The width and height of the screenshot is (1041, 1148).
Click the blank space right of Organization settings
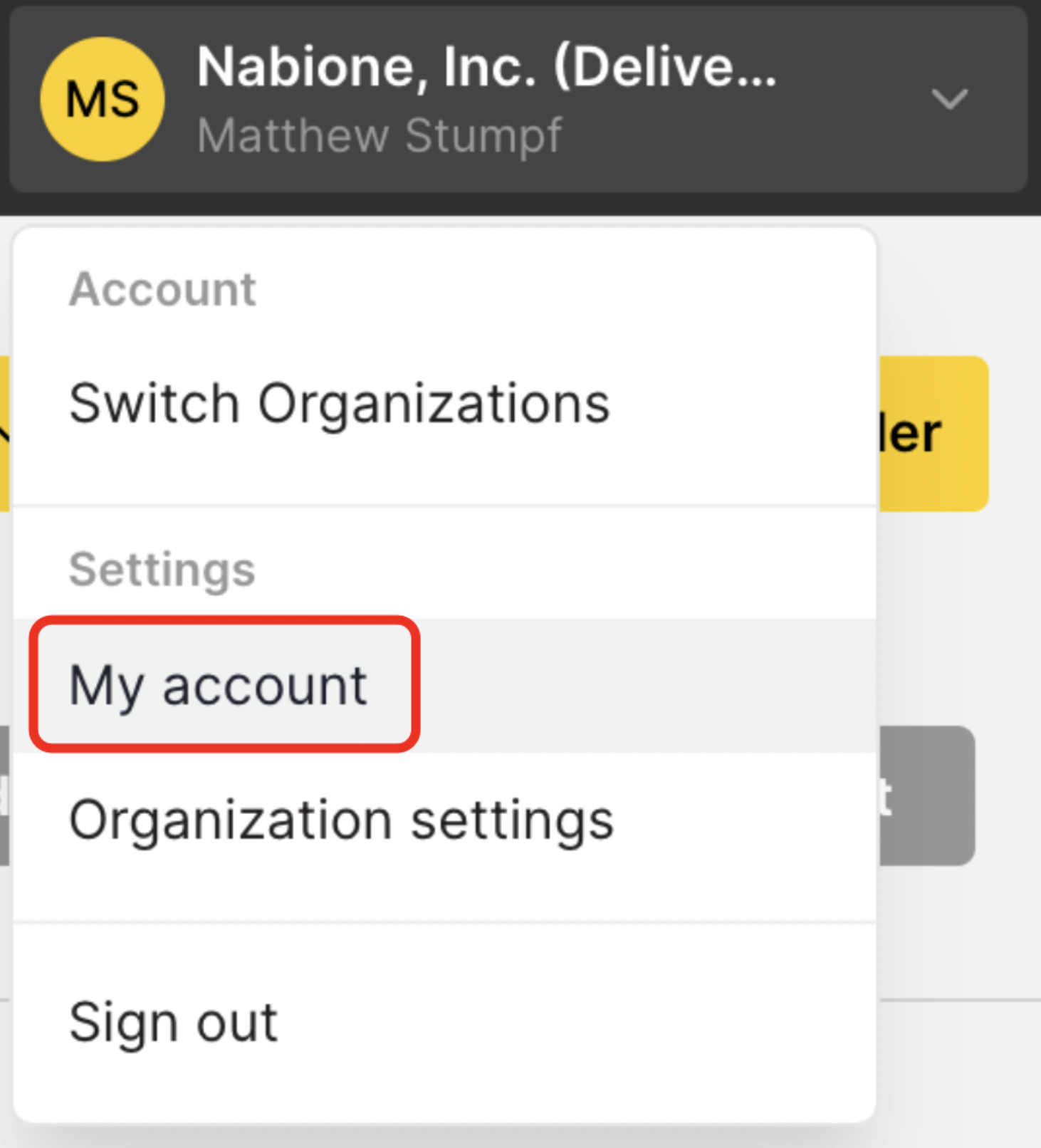click(741, 820)
